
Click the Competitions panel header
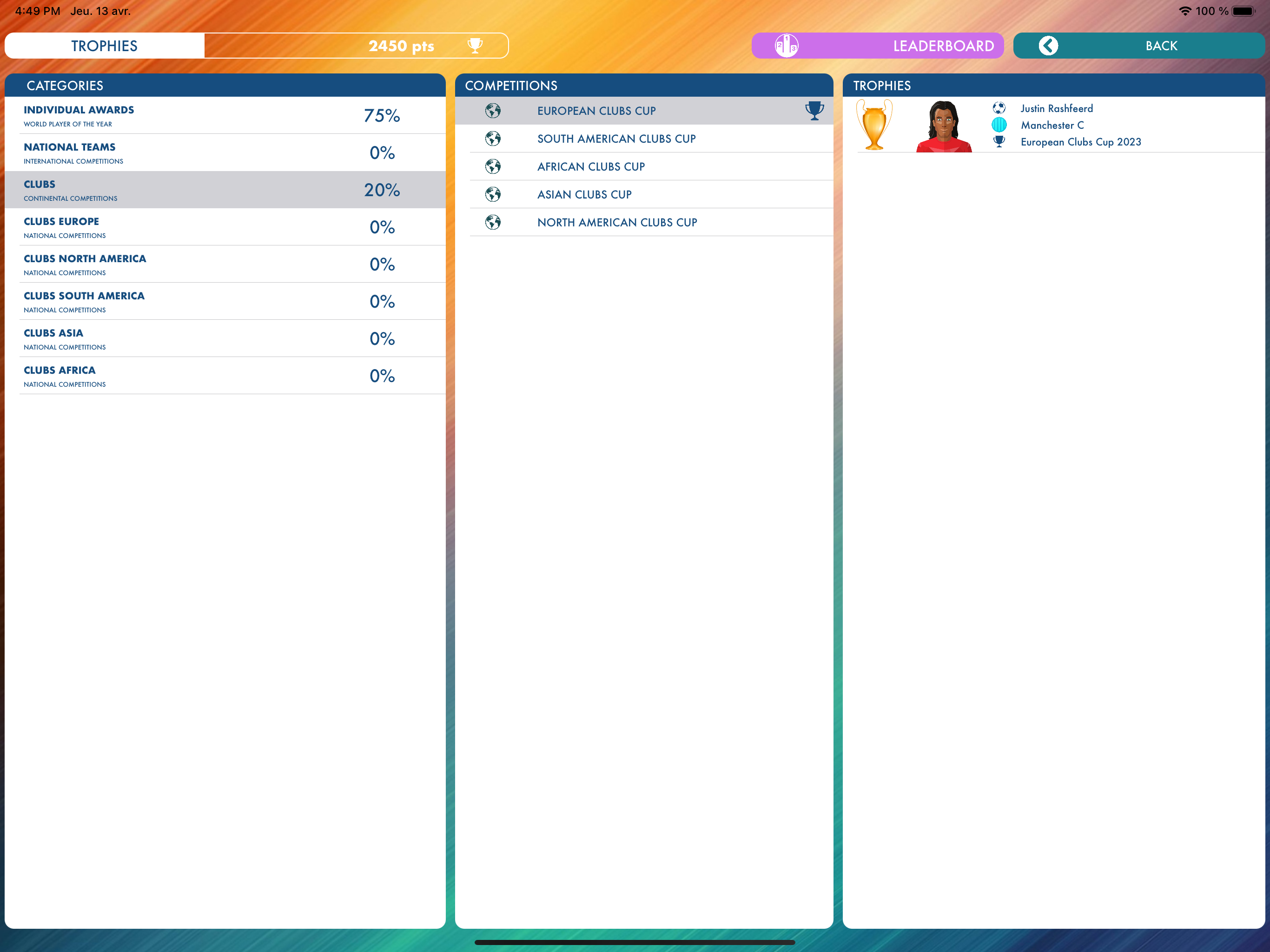(x=644, y=85)
